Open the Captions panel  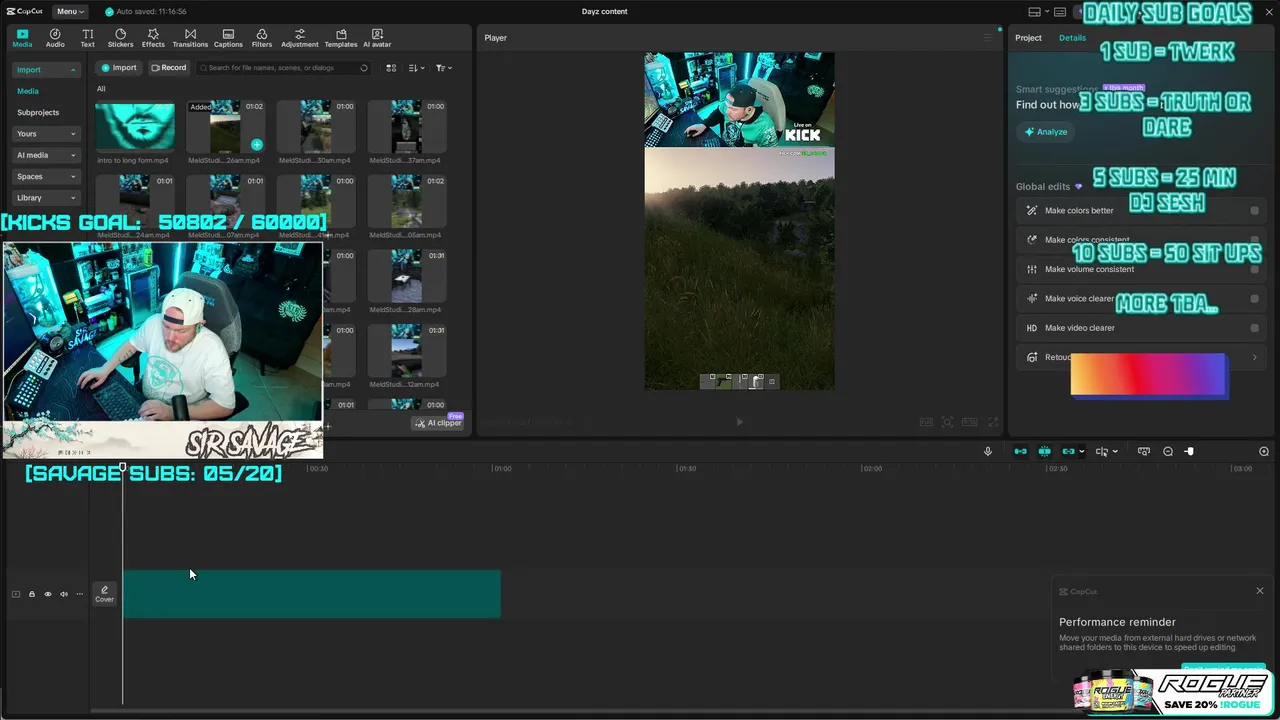tap(228, 38)
